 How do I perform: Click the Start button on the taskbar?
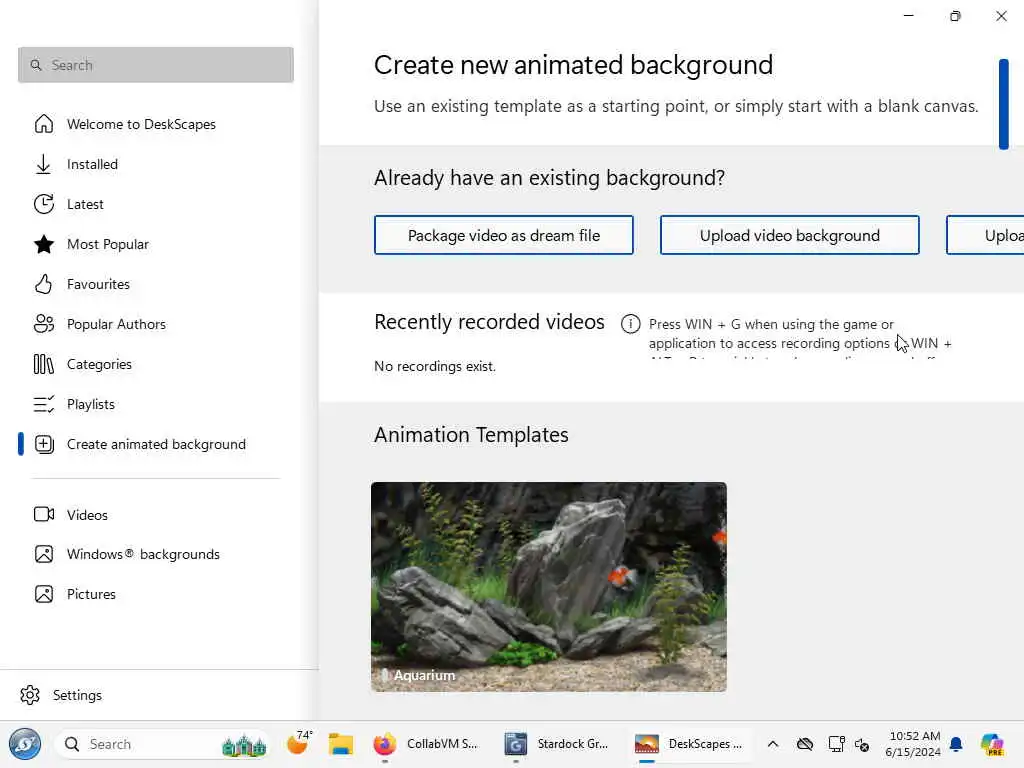[x=25, y=744]
